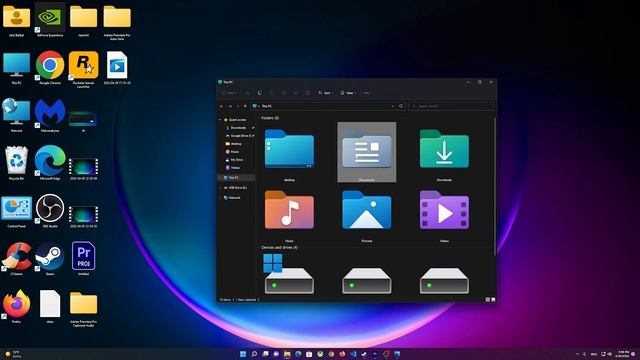Select Music in the navigation pane
Screen dimensions: 640x360
point(234,152)
